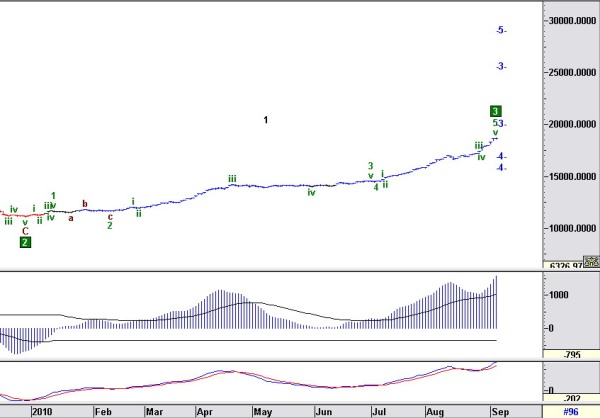Click the blue -5- projection marker
The height and width of the screenshot is (418, 600).
point(501,30)
